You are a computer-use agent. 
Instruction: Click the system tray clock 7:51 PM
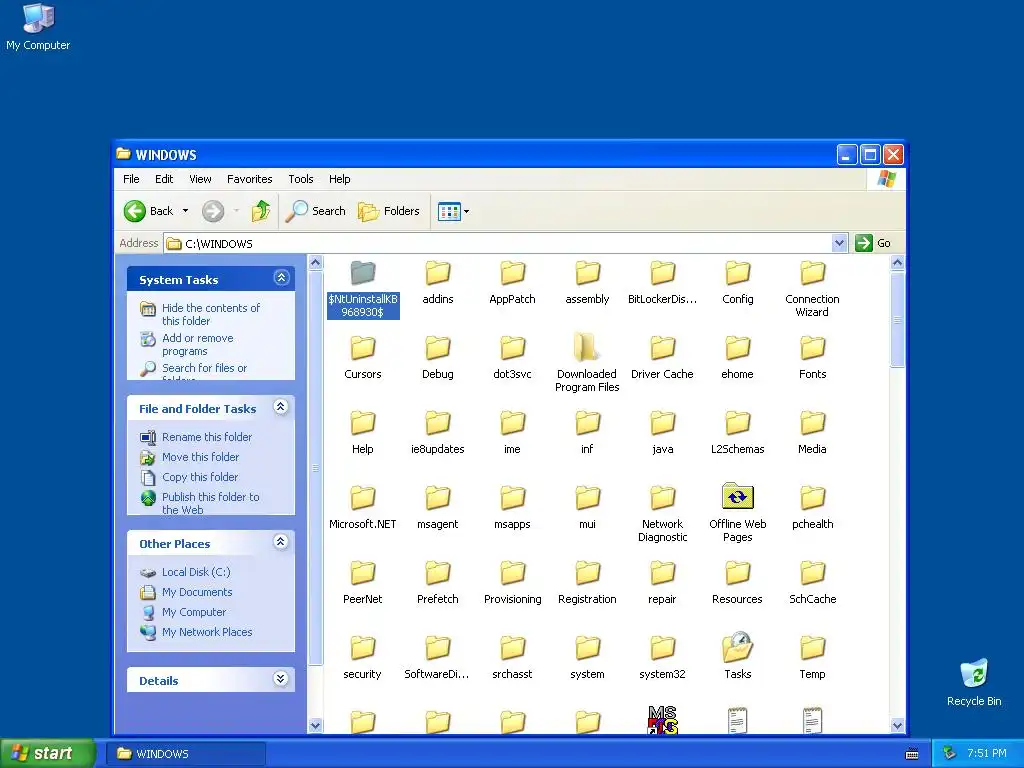coord(986,754)
